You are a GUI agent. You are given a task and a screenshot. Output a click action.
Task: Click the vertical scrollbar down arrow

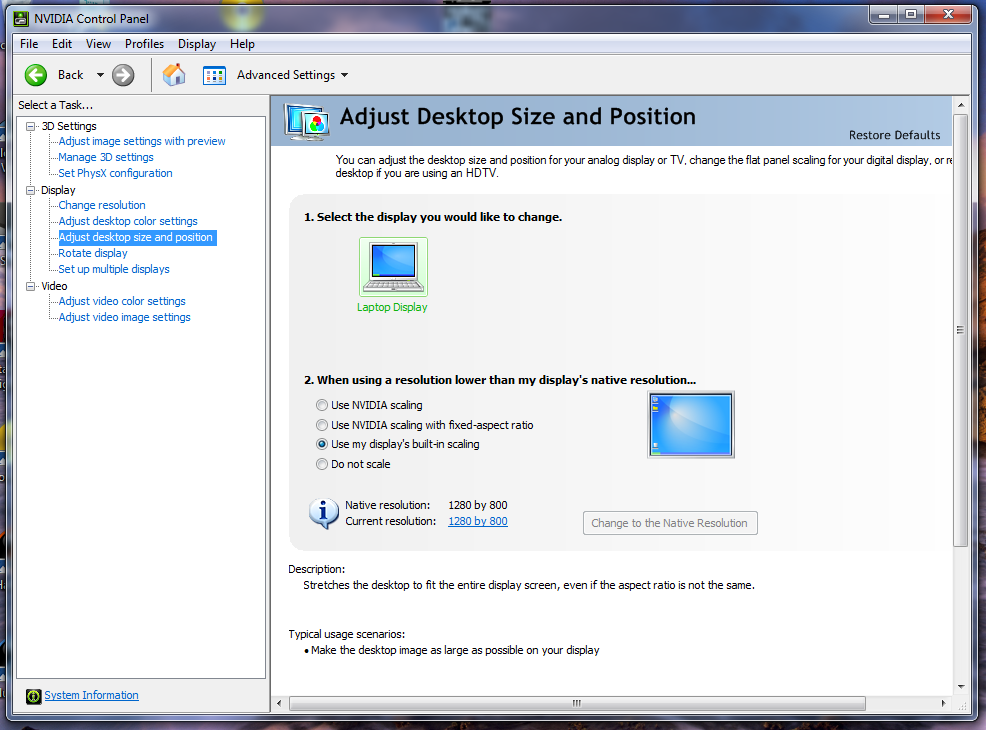click(x=960, y=687)
